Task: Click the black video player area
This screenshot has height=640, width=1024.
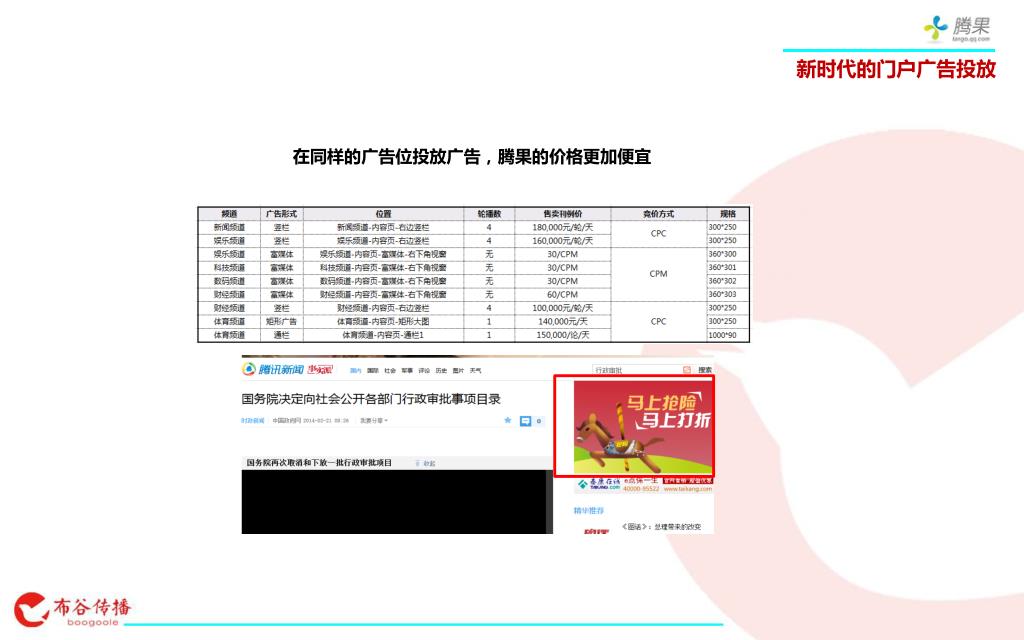Action: (396, 502)
